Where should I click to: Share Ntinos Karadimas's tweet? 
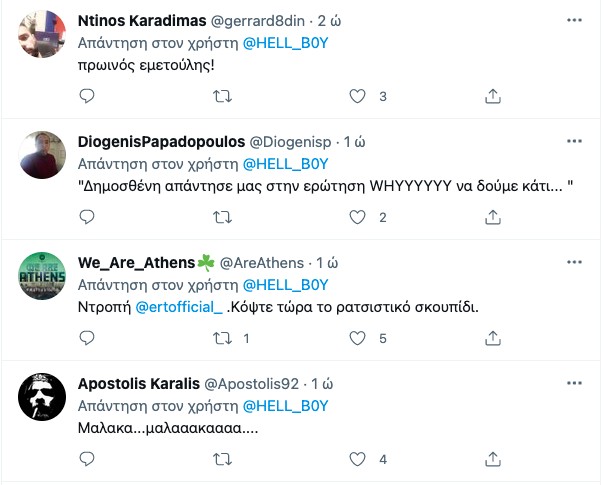click(x=492, y=96)
